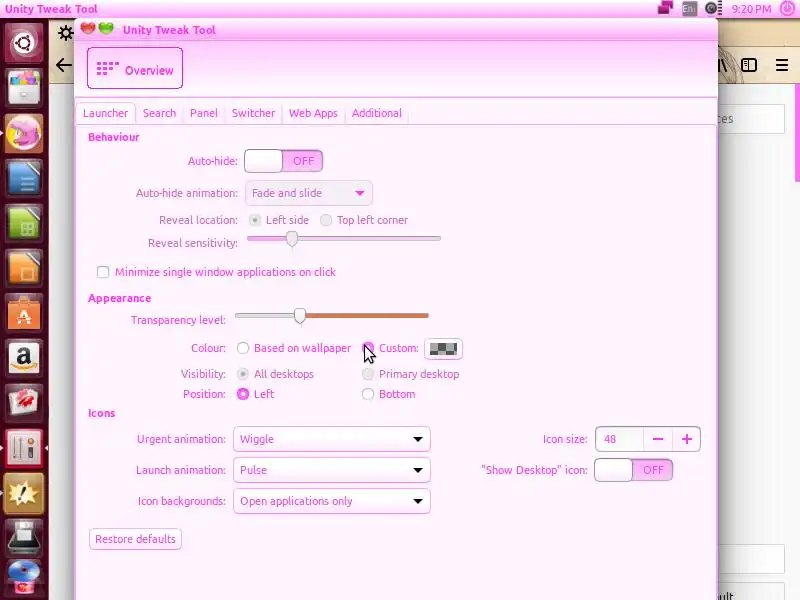Screen dimensions: 800x600
Task: Click the browser window vertical scrollbar
Action: [797, 133]
